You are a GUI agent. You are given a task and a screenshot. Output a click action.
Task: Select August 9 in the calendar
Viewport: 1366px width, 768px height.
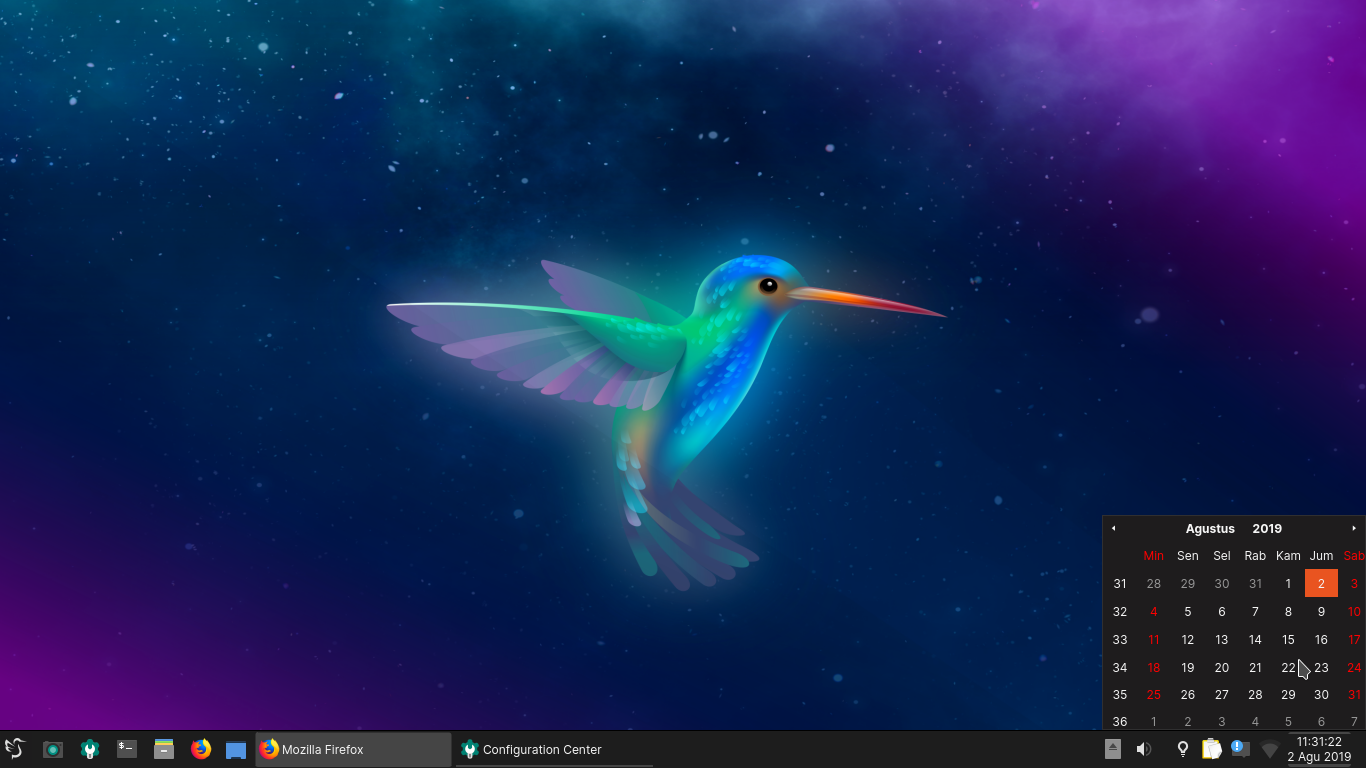coord(1321,611)
